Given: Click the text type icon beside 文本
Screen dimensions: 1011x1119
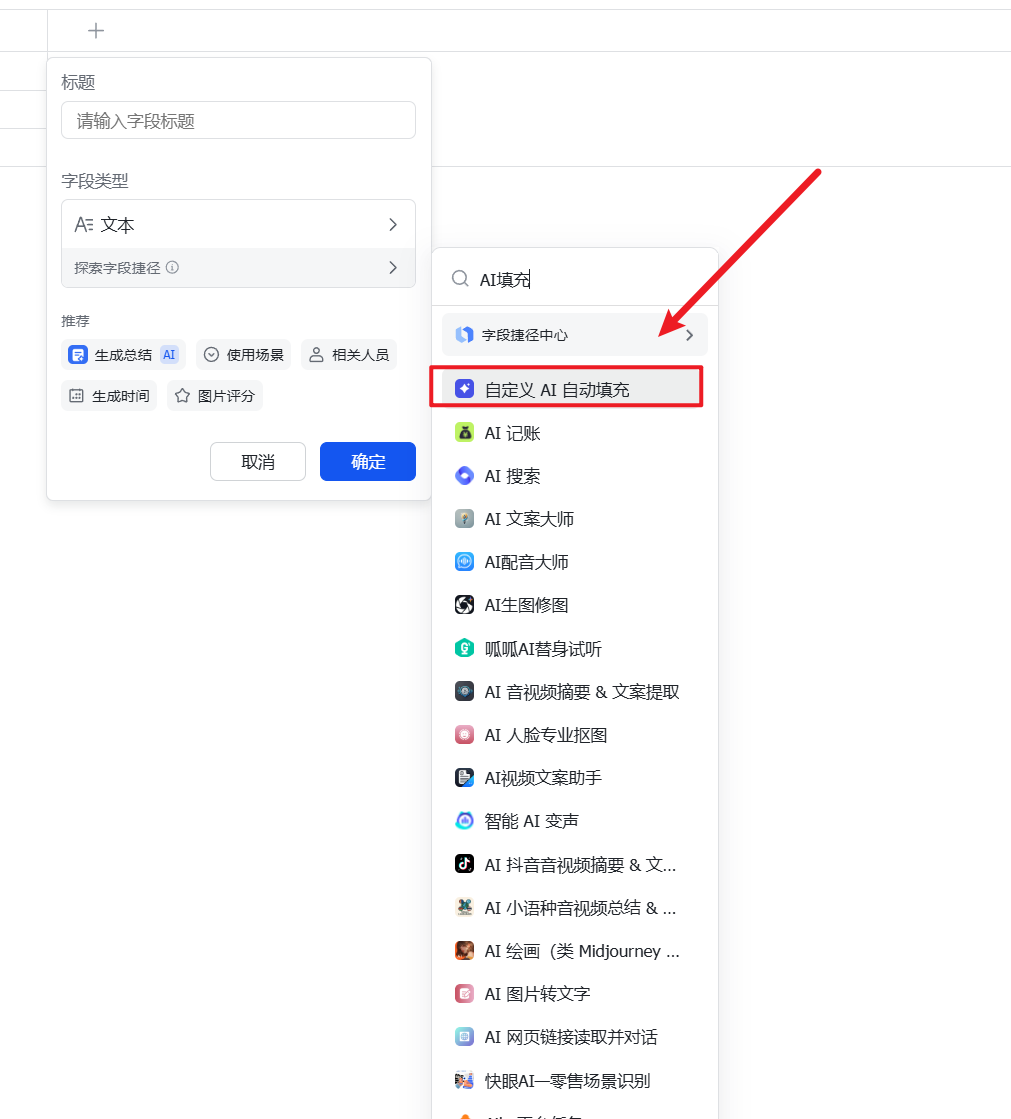Looking at the screenshot, I should pyautogui.click(x=83, y=225).
